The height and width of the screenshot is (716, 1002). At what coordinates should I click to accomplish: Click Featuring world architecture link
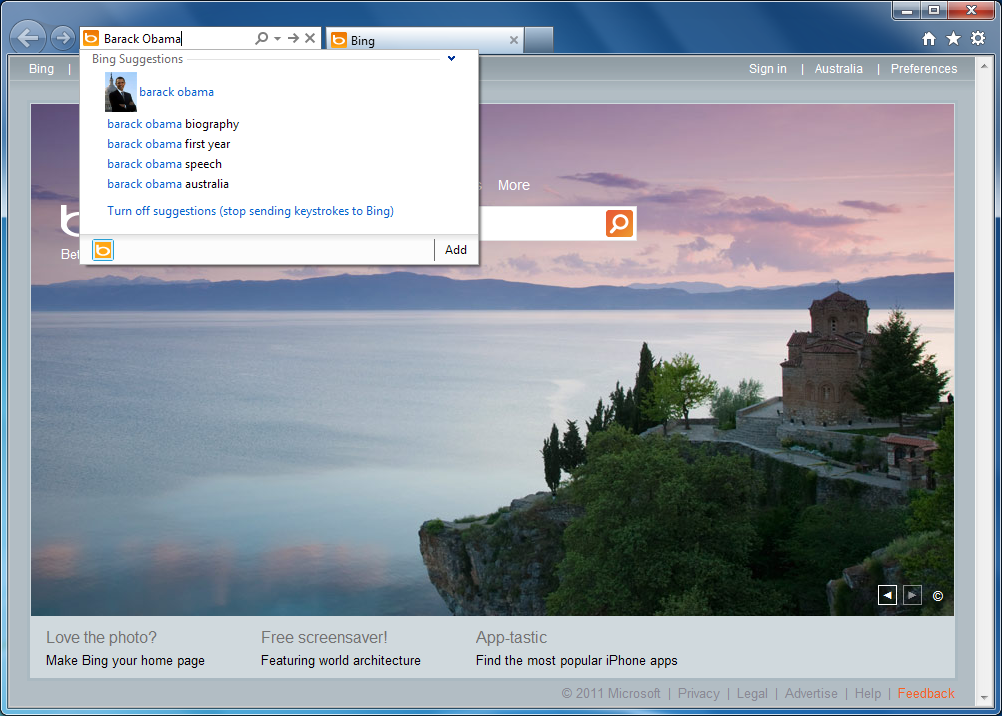(x=341, y=660)
